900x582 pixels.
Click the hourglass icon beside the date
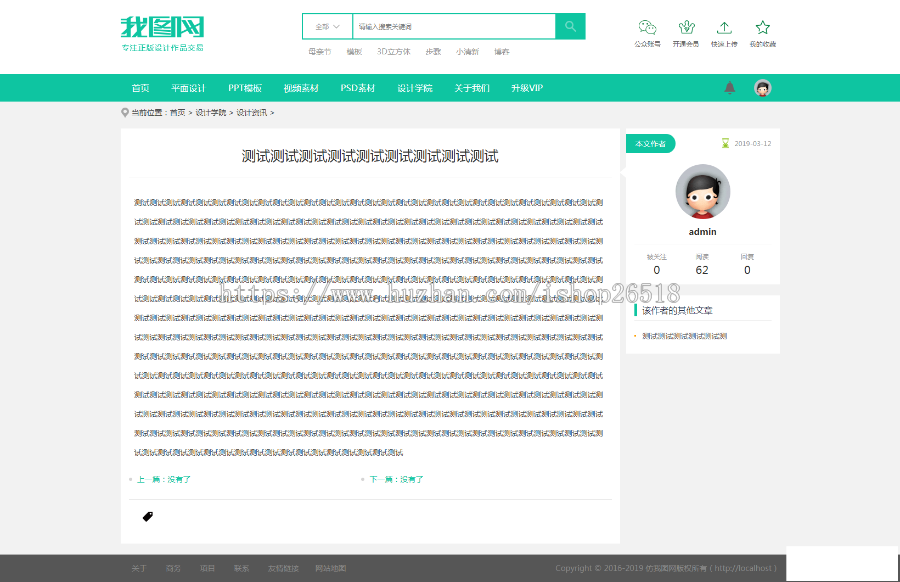[x=726, y=144]
